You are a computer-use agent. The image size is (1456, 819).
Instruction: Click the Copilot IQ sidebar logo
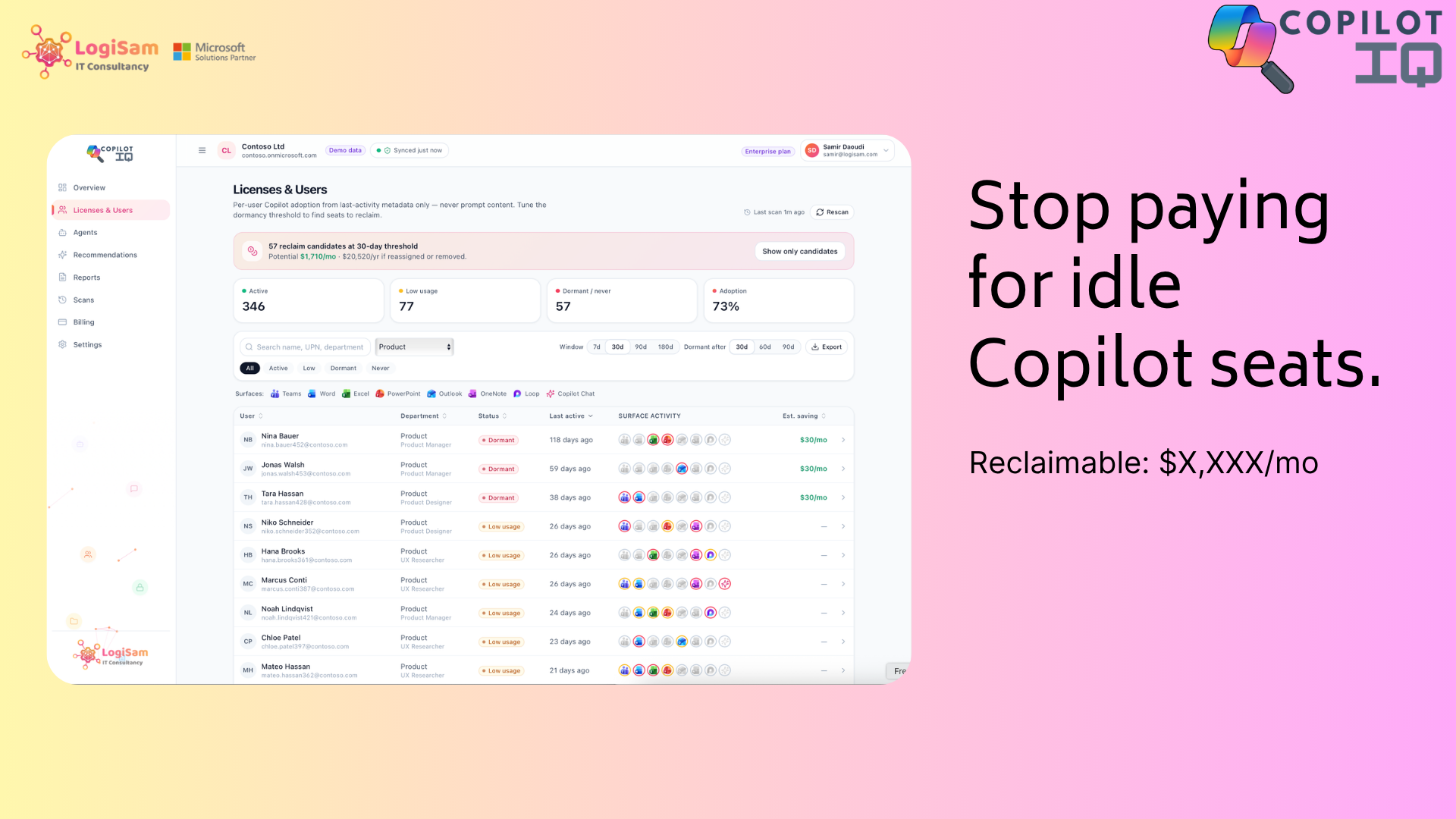110,153
